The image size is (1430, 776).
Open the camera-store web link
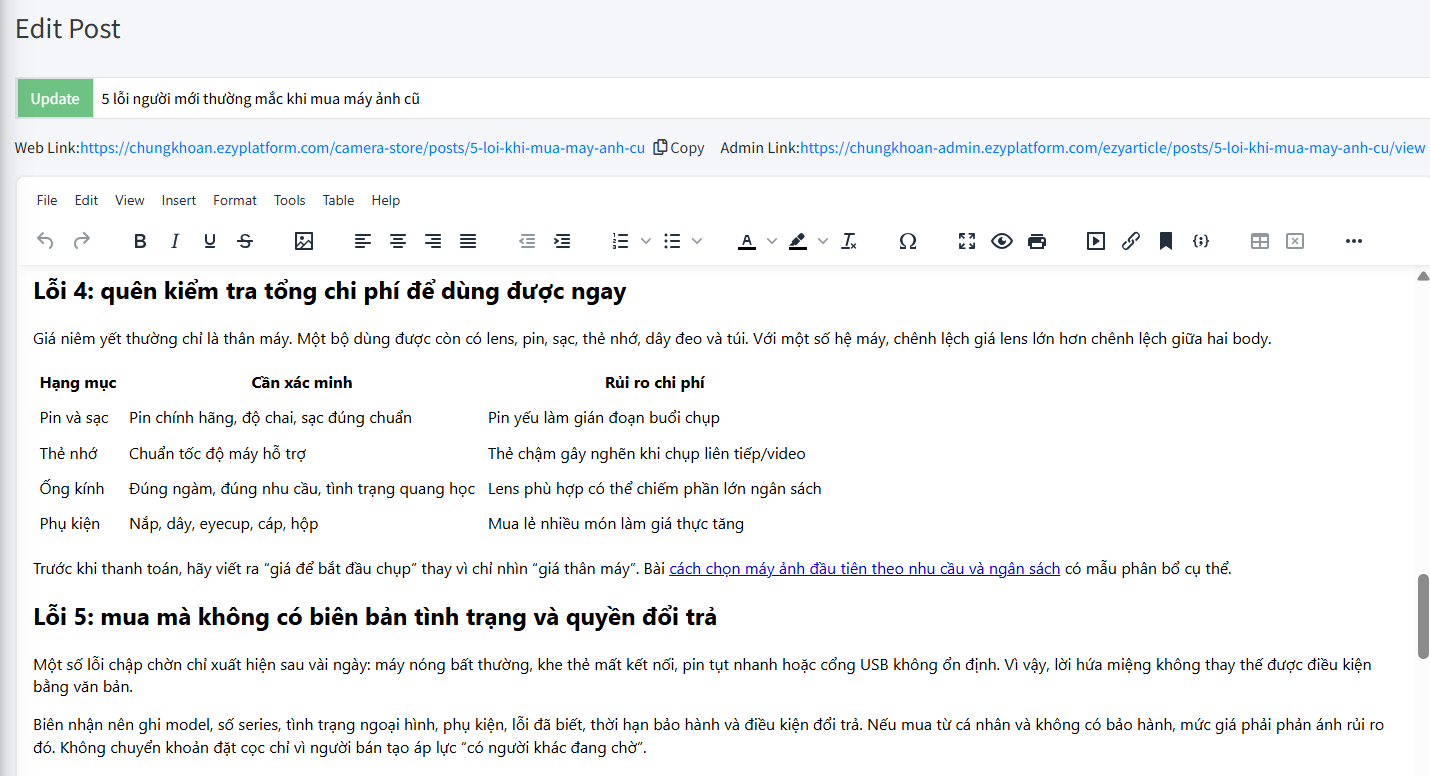click(362, 148)
